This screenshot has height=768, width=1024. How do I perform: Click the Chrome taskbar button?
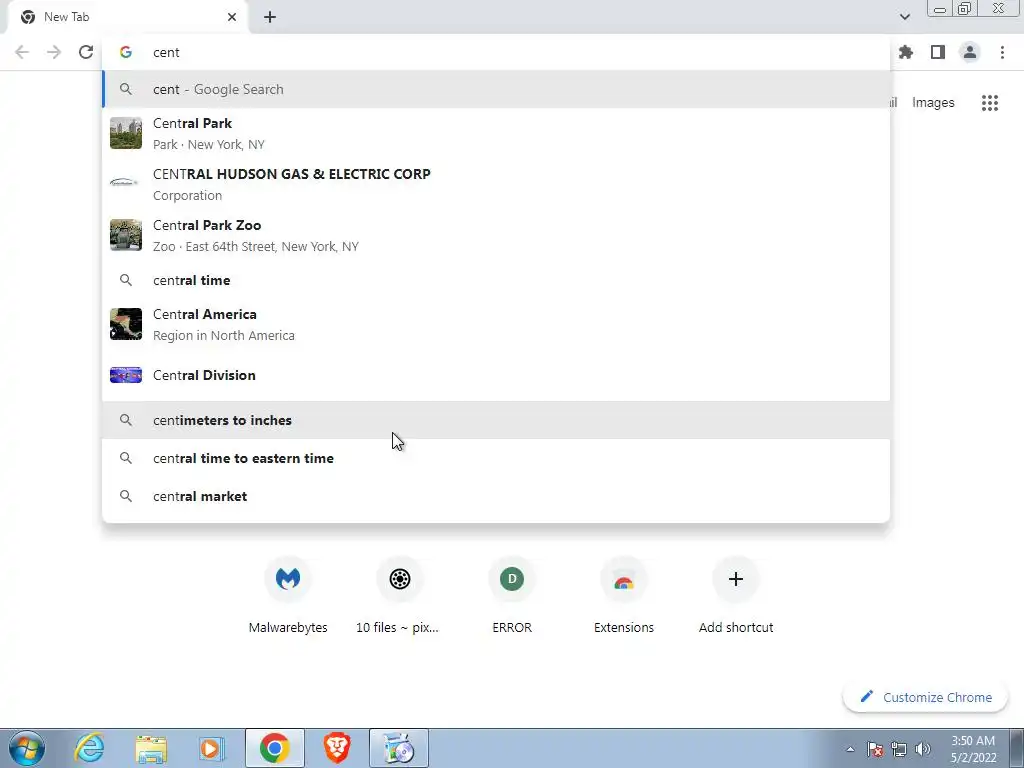(x=274, y=748)
